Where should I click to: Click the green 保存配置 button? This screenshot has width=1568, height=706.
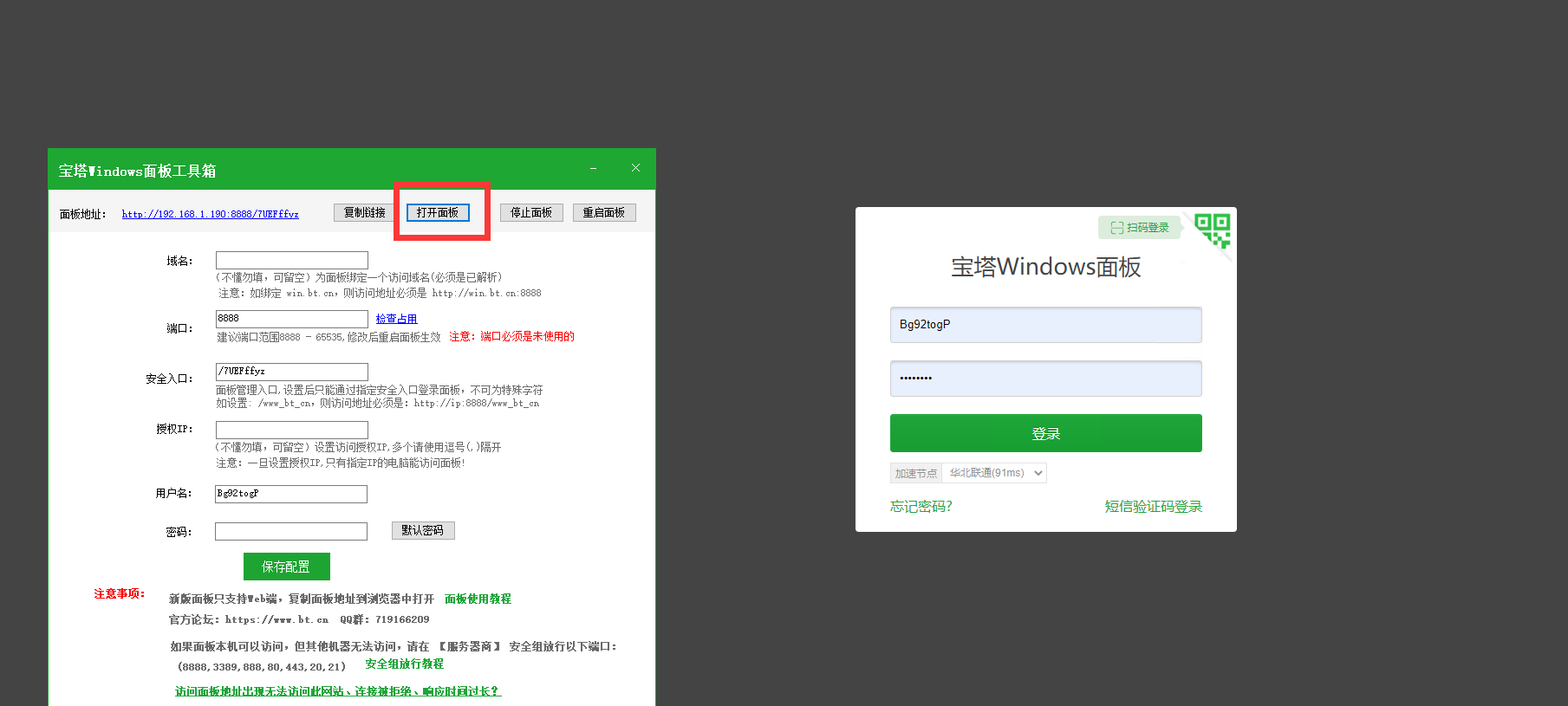(x=287, y=567)
